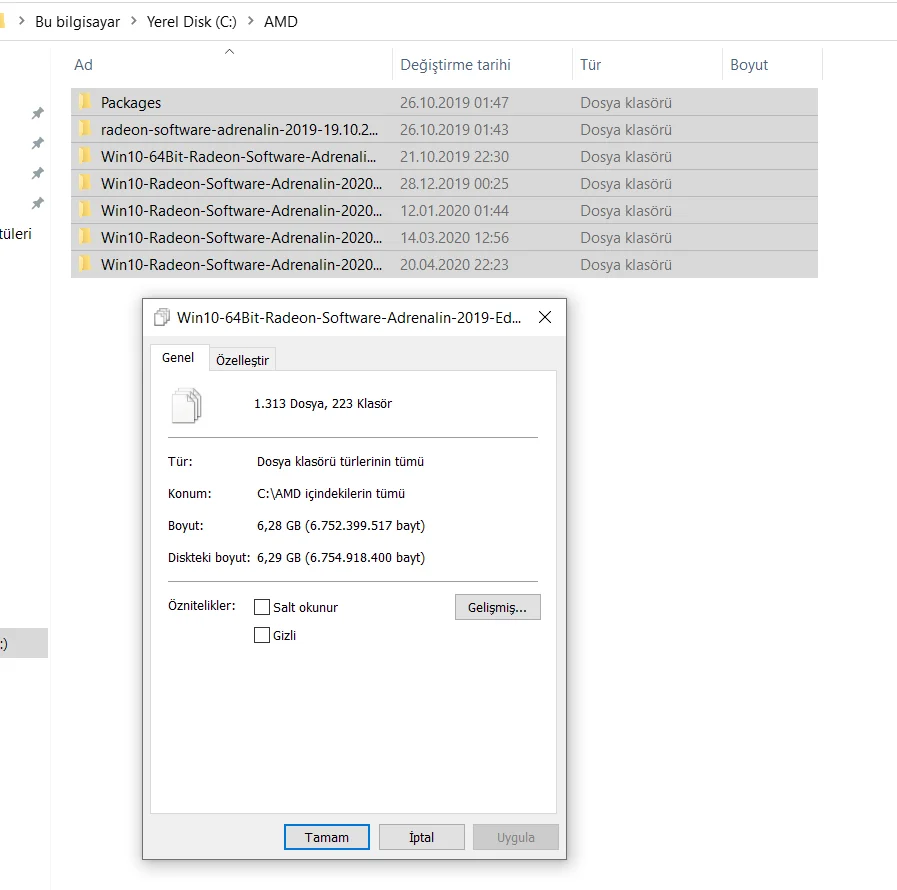Click the Packages folder icon
Screen dimensions: 897x890
click(x=85, y=102)
